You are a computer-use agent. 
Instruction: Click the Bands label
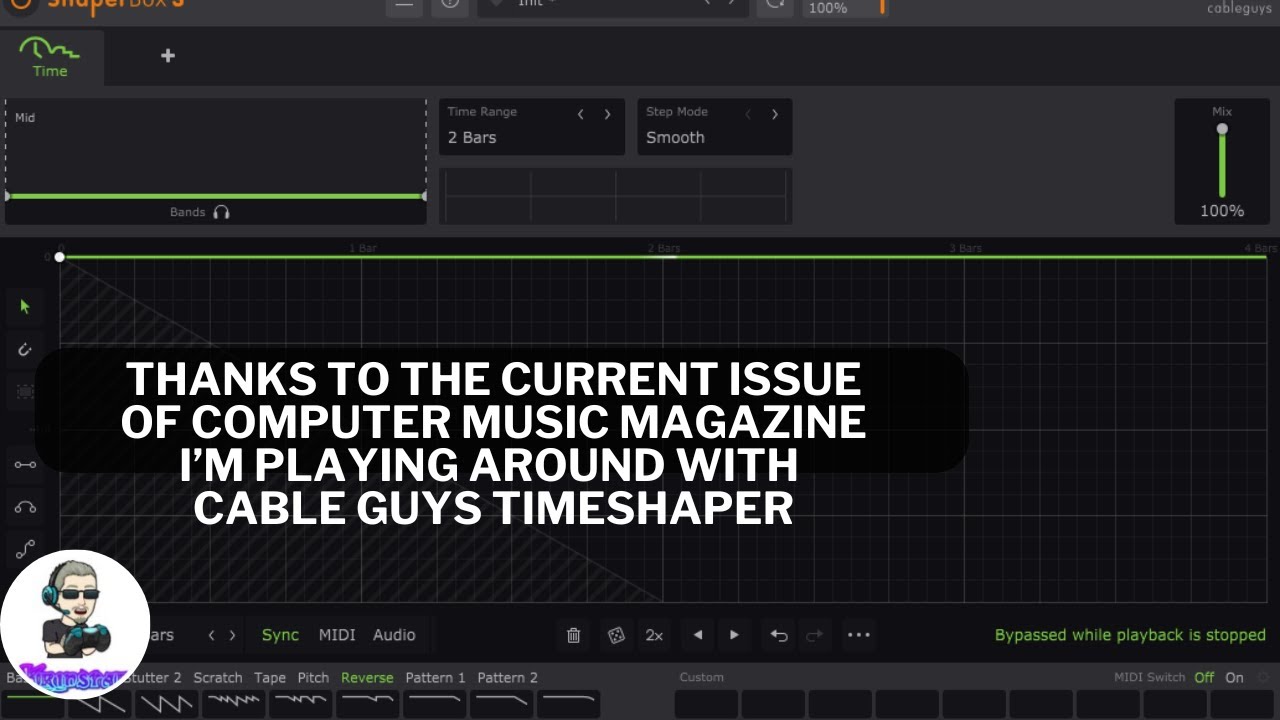[187, 212]
